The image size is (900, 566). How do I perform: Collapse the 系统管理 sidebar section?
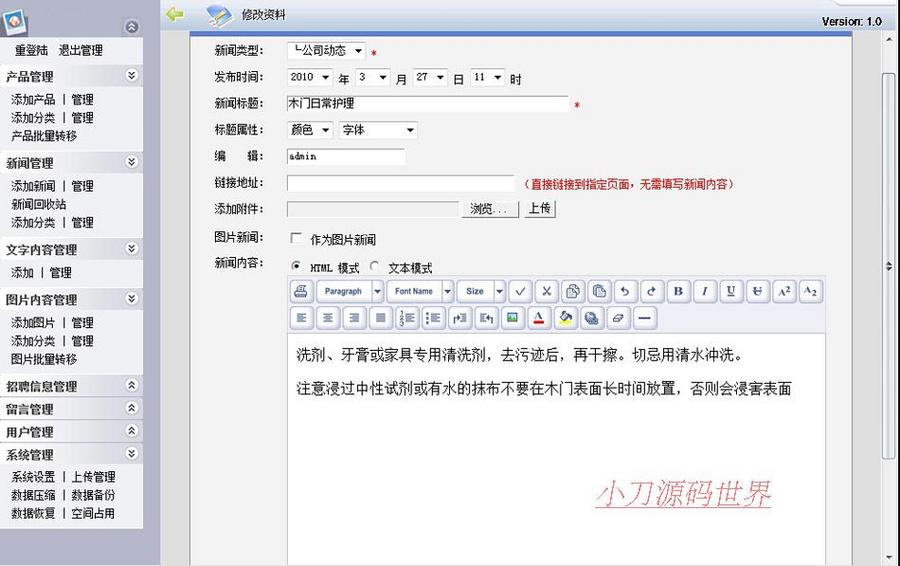coord(131,453)
